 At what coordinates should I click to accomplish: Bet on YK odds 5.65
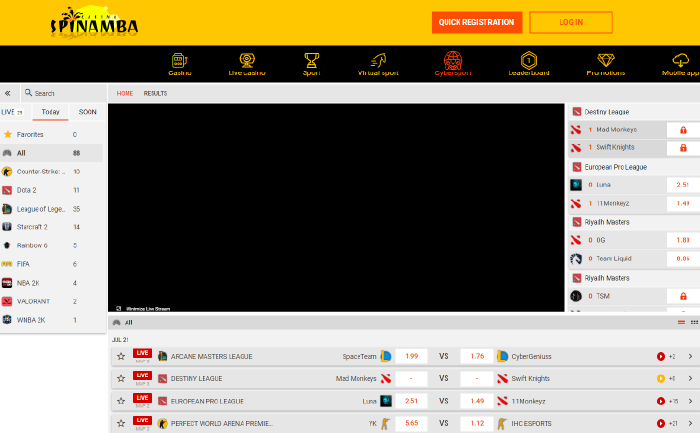click(412, 423)
